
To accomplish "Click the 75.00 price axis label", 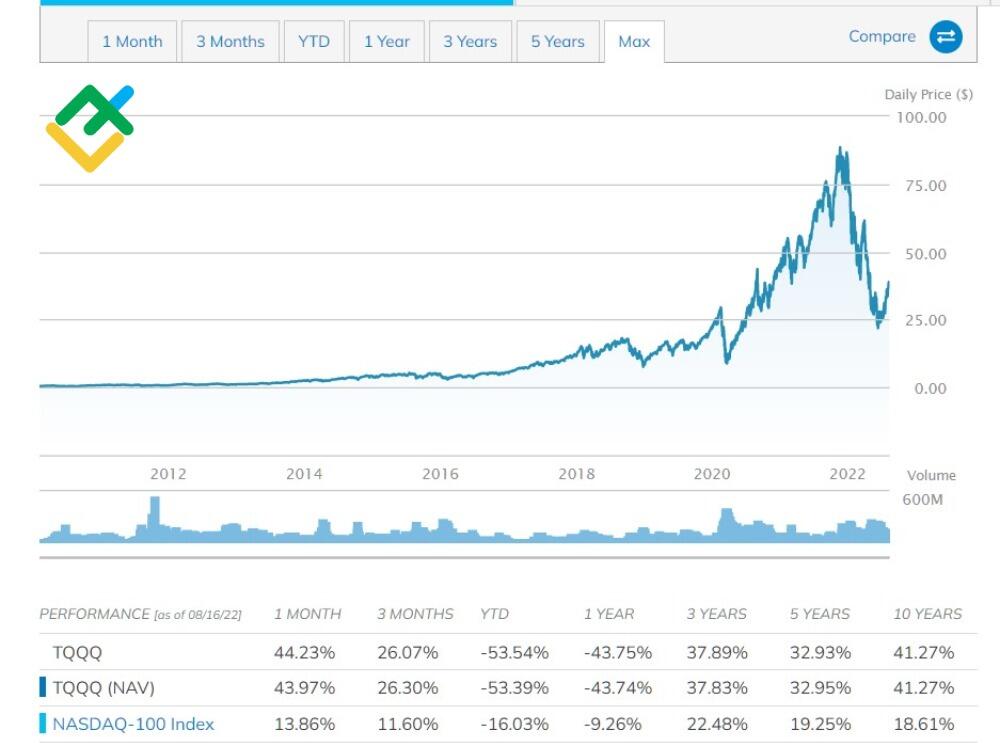I will [x=925, y=186].
